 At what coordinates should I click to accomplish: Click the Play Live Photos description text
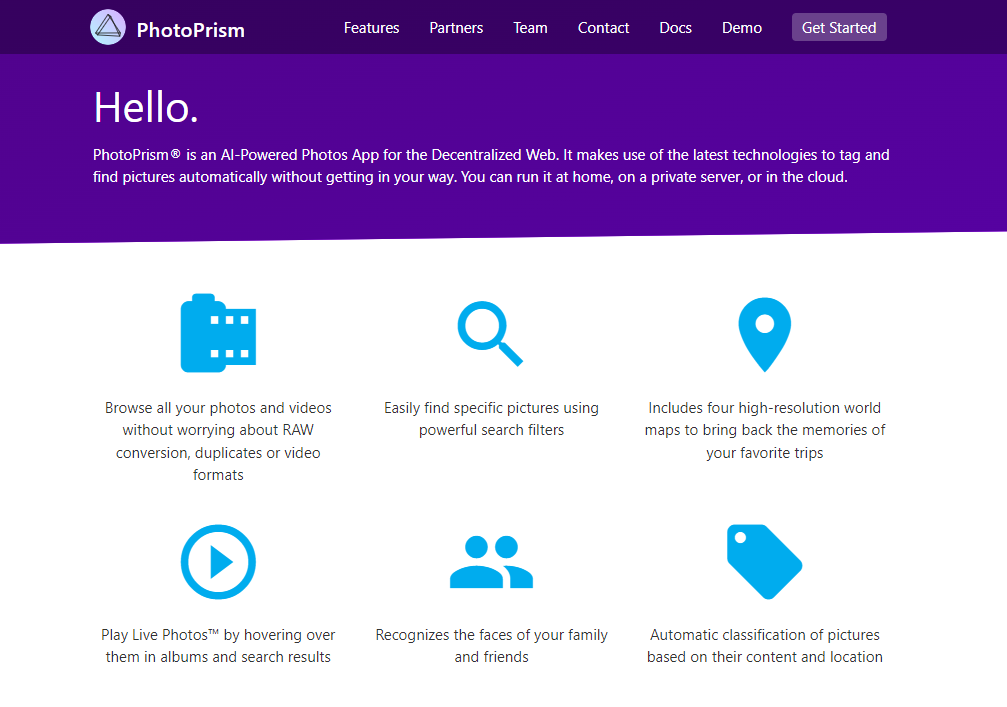point(218,645)
